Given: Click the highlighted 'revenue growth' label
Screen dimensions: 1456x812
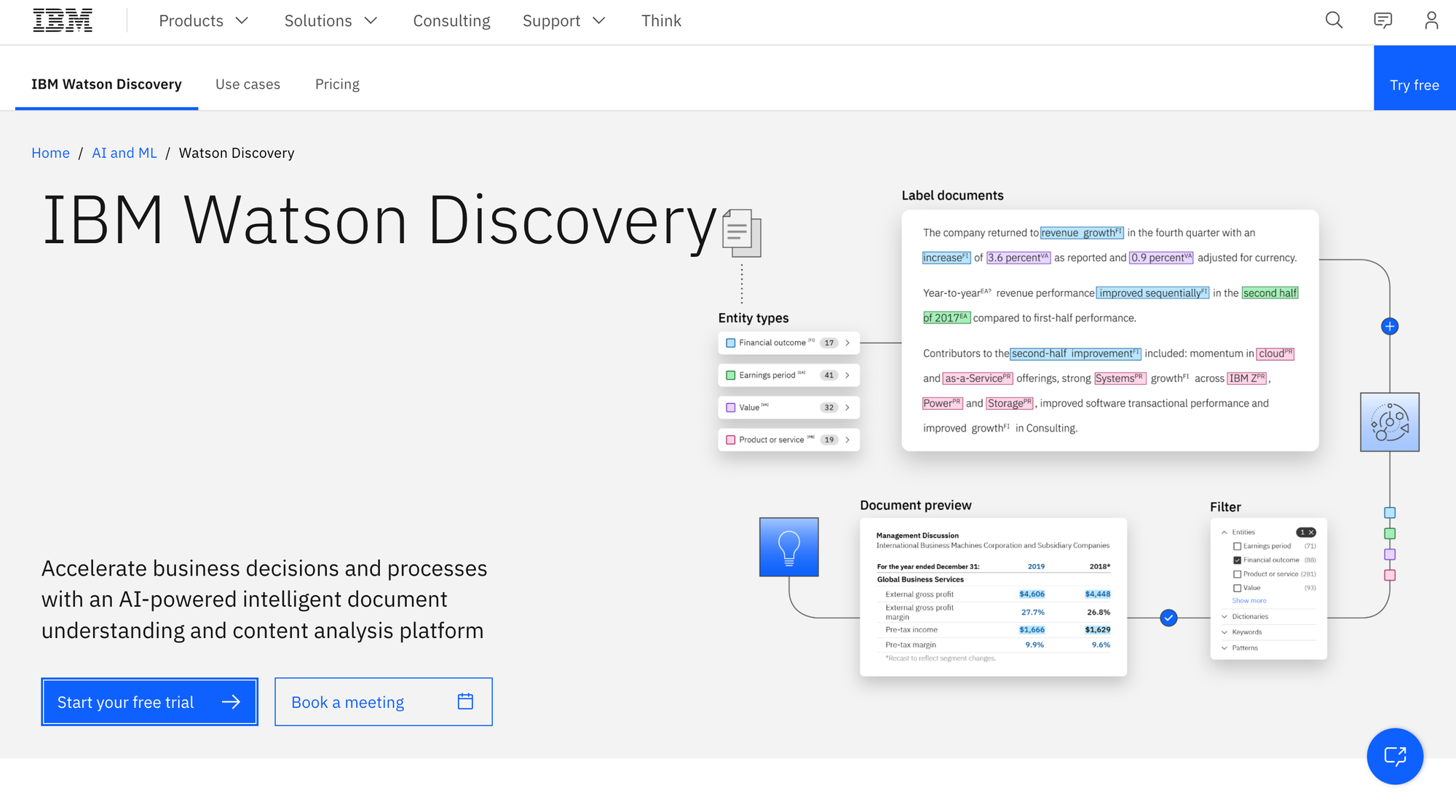Looking at the screenshot, I should pos(1082,233).
